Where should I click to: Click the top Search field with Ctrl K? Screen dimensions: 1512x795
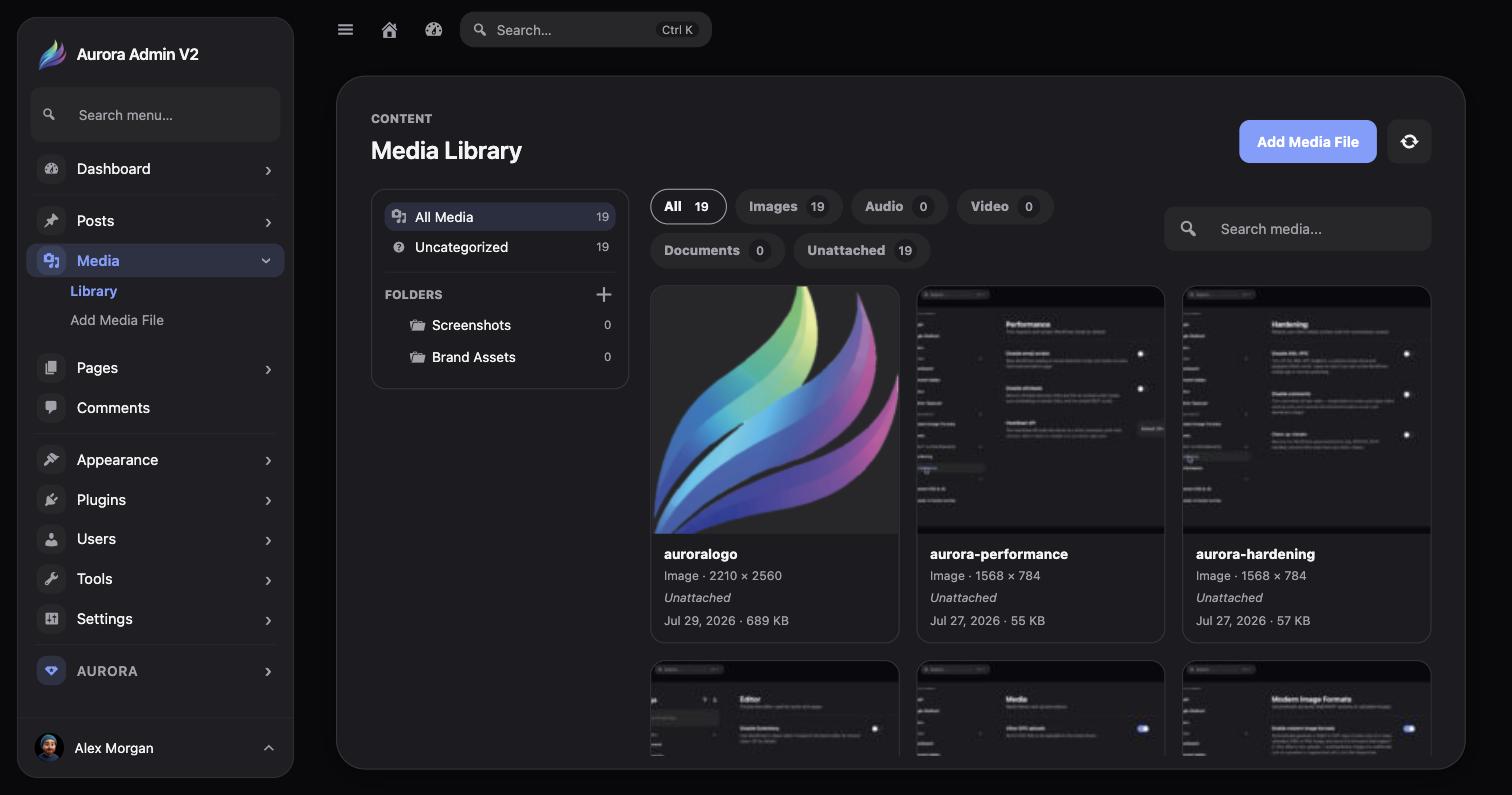pos(586,30)
